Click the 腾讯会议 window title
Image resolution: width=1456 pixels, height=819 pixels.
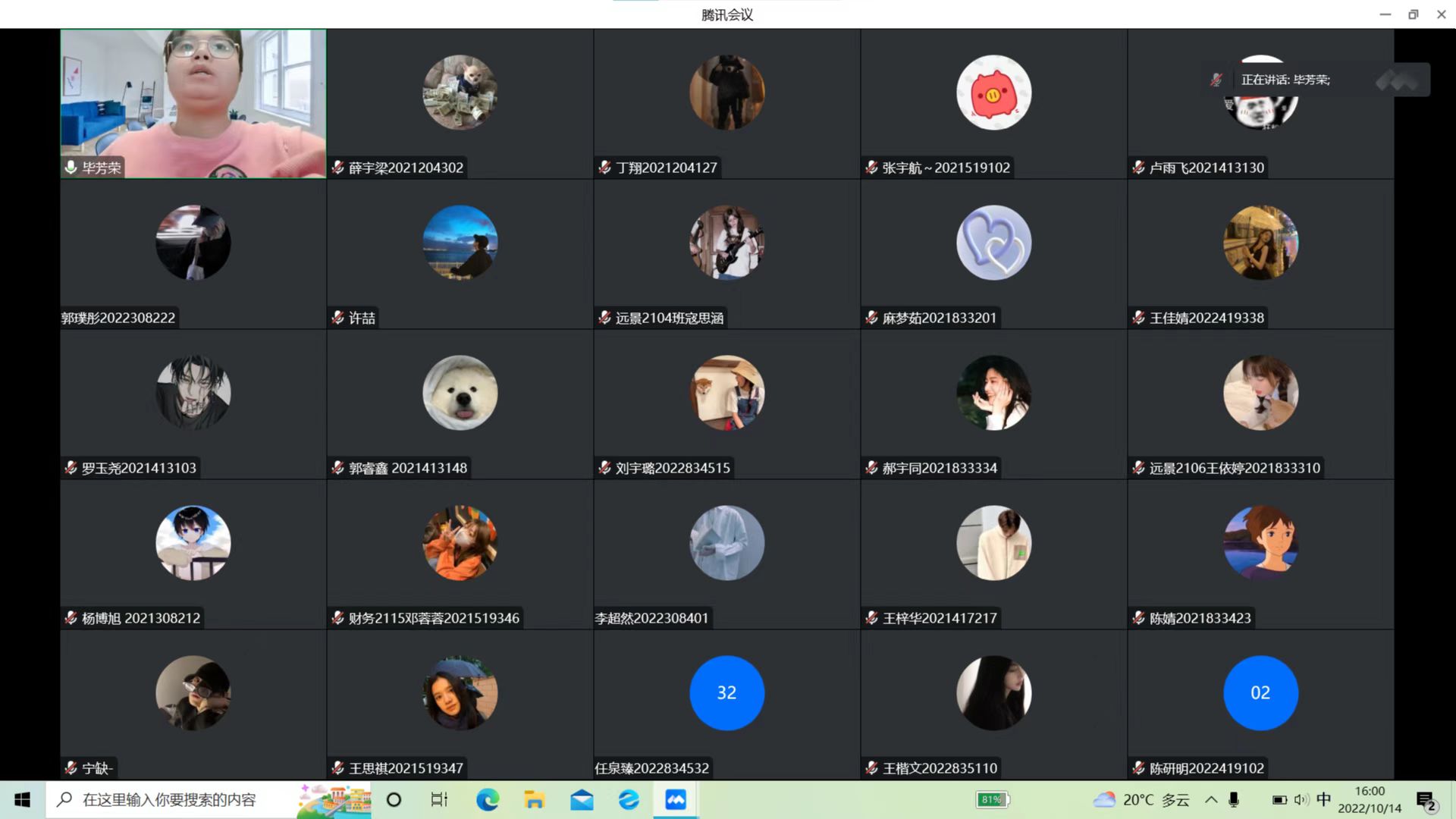click(x=727, y=14)
